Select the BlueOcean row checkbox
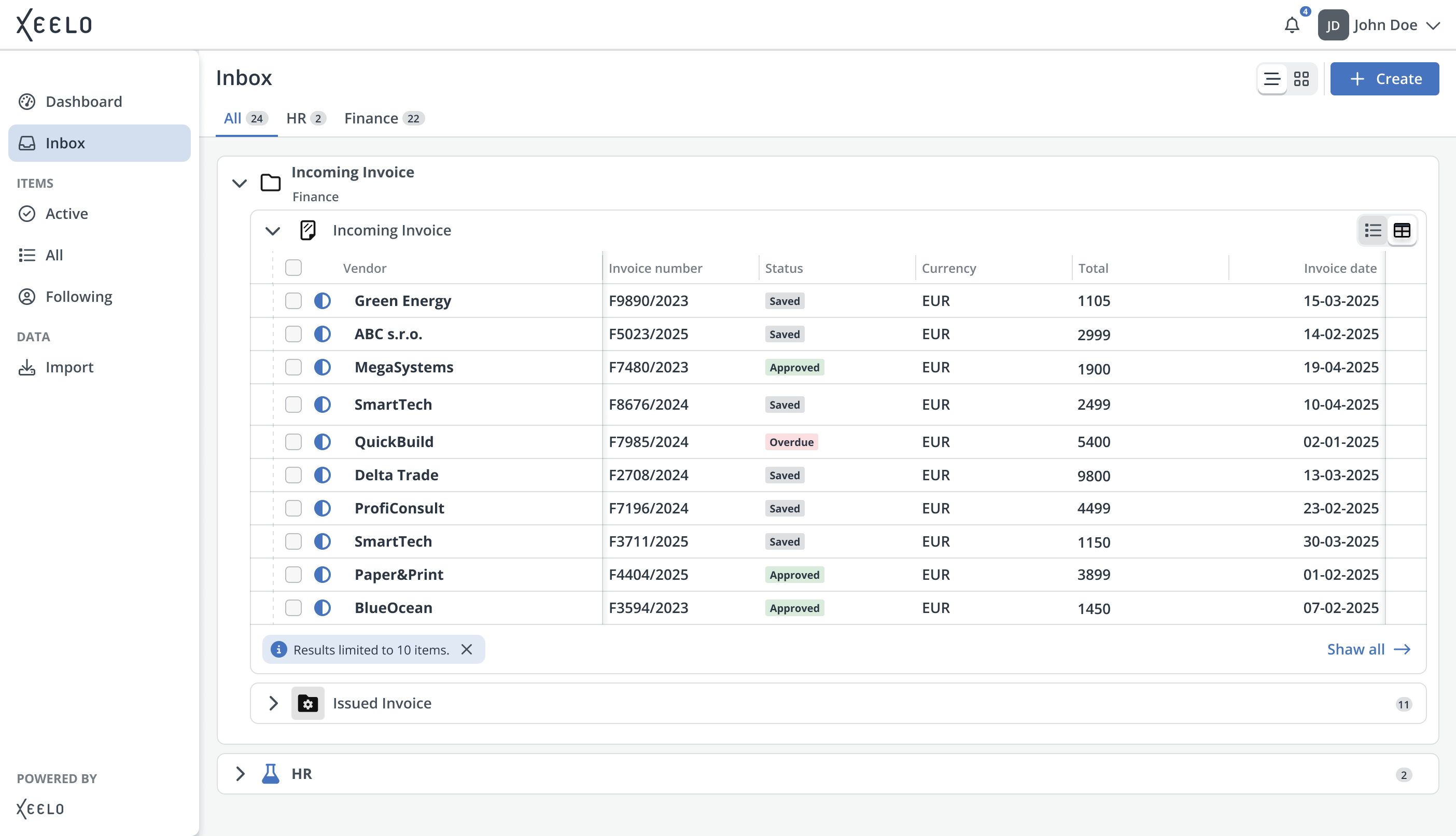 293,607
